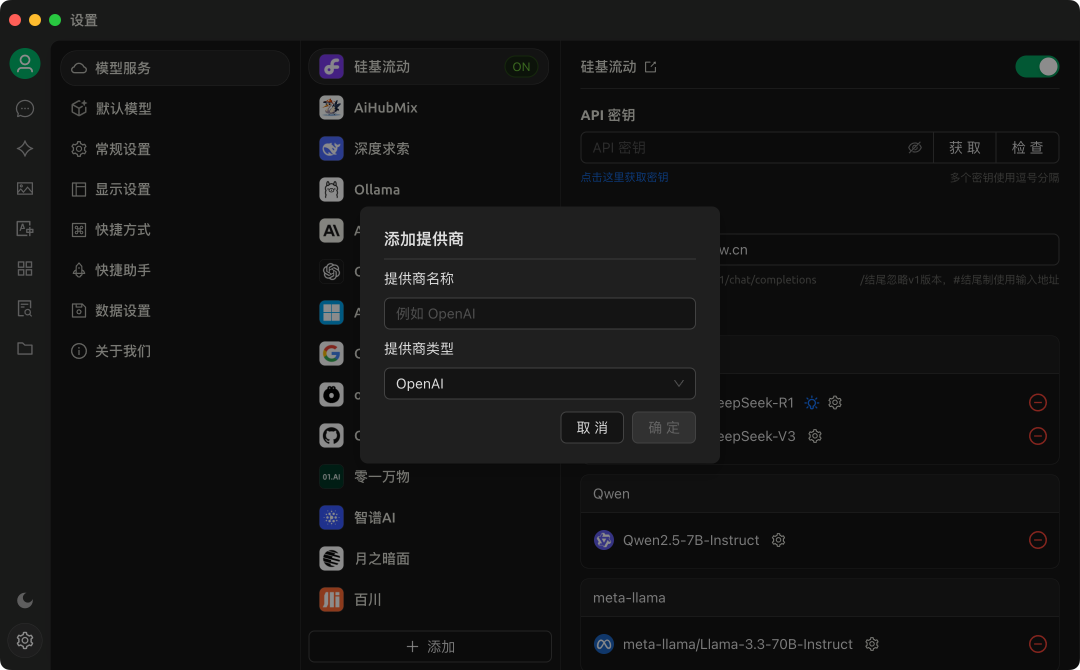
Task: Select 智谱AI provider in list
Action: [x=428, y=518]
